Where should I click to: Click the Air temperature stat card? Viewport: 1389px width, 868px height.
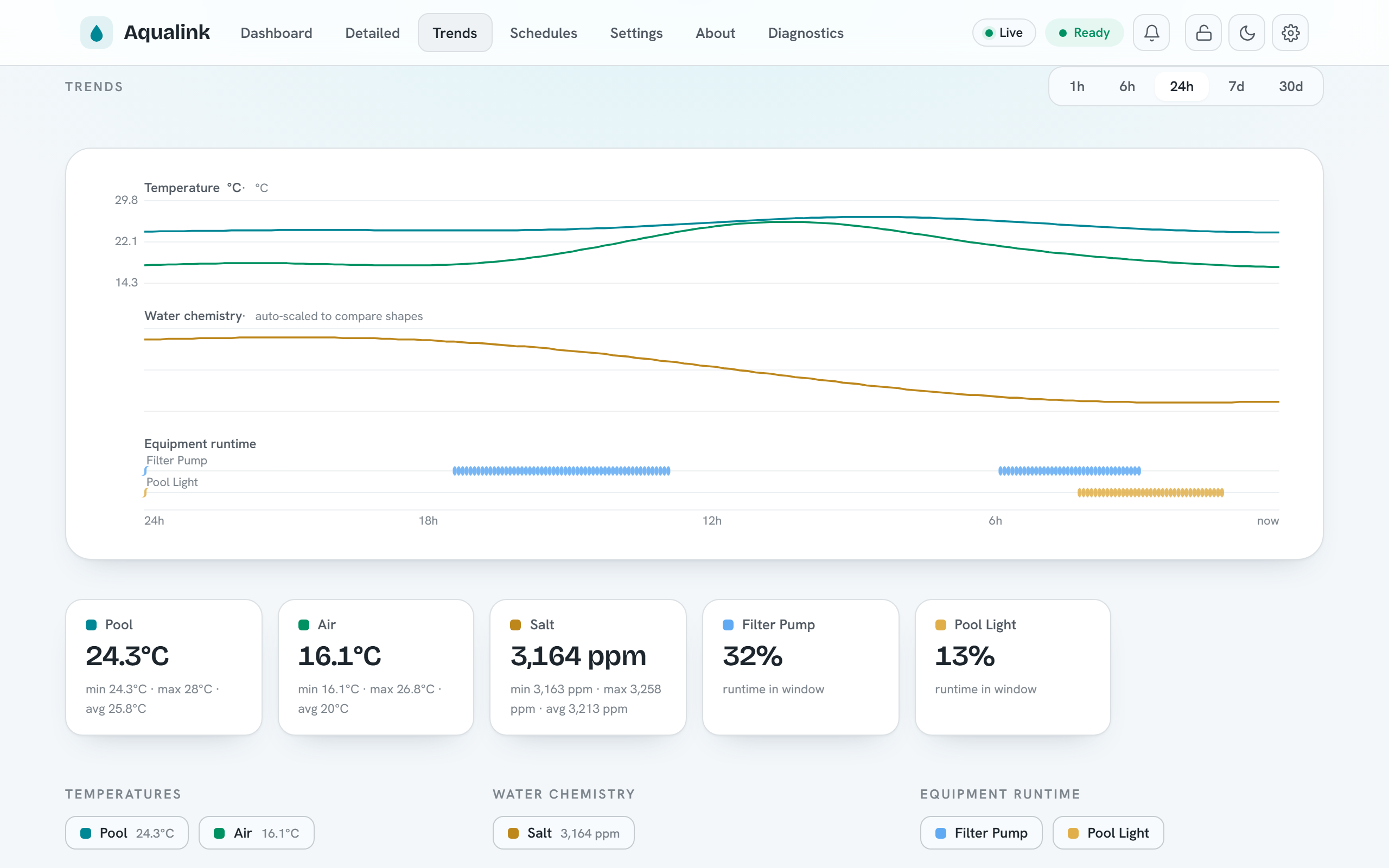pos(376,667)
